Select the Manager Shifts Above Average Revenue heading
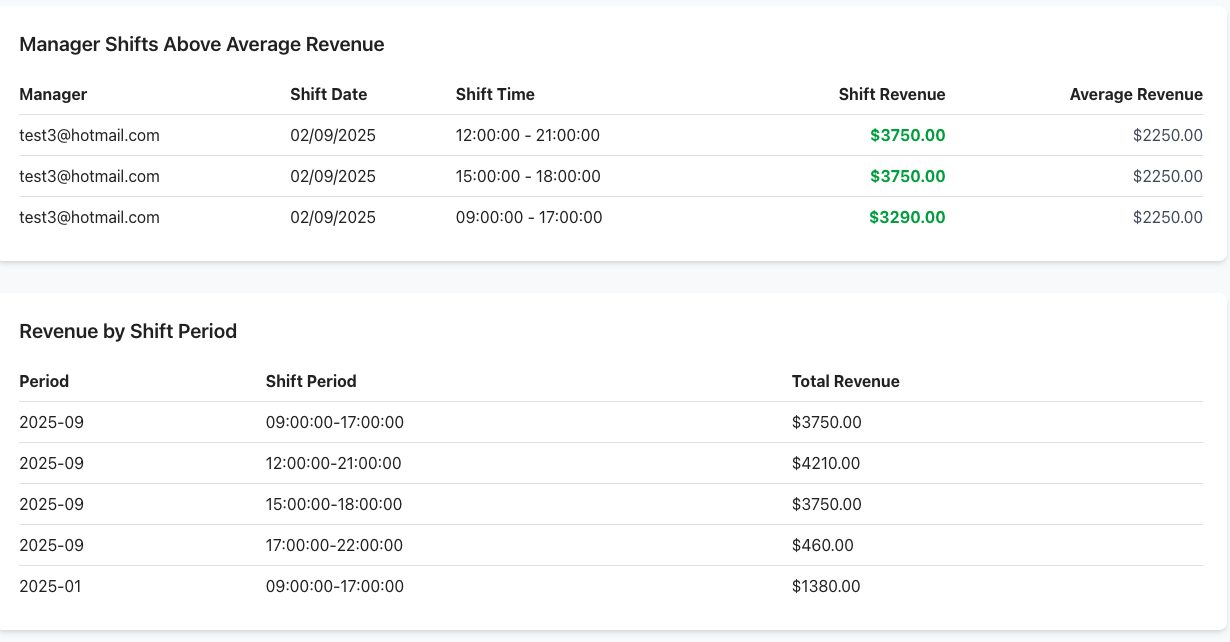Viewport: 1230px width, 642px height. coord(202,44)
